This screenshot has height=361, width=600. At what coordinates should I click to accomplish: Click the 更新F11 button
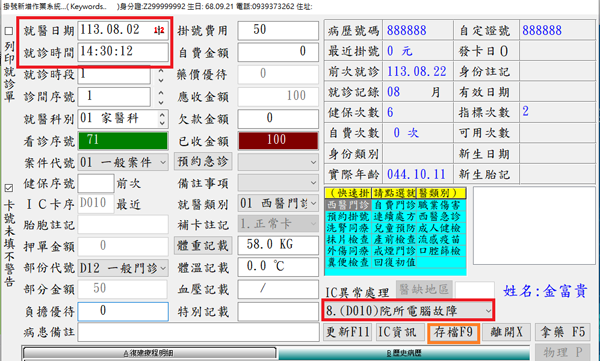(348, 332)
